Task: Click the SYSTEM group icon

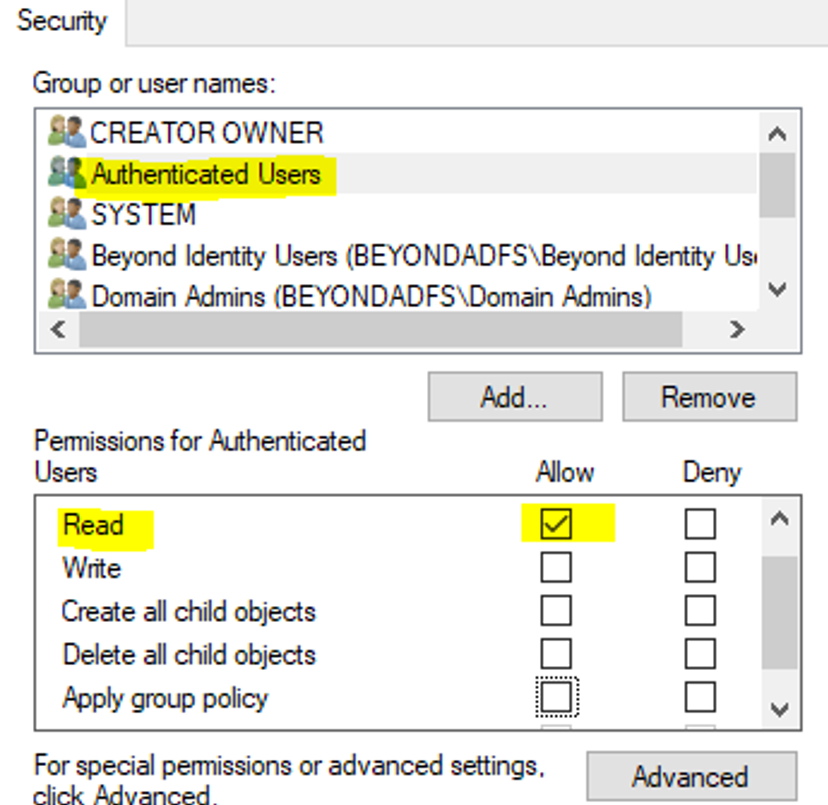Action: tap(67, 214)
